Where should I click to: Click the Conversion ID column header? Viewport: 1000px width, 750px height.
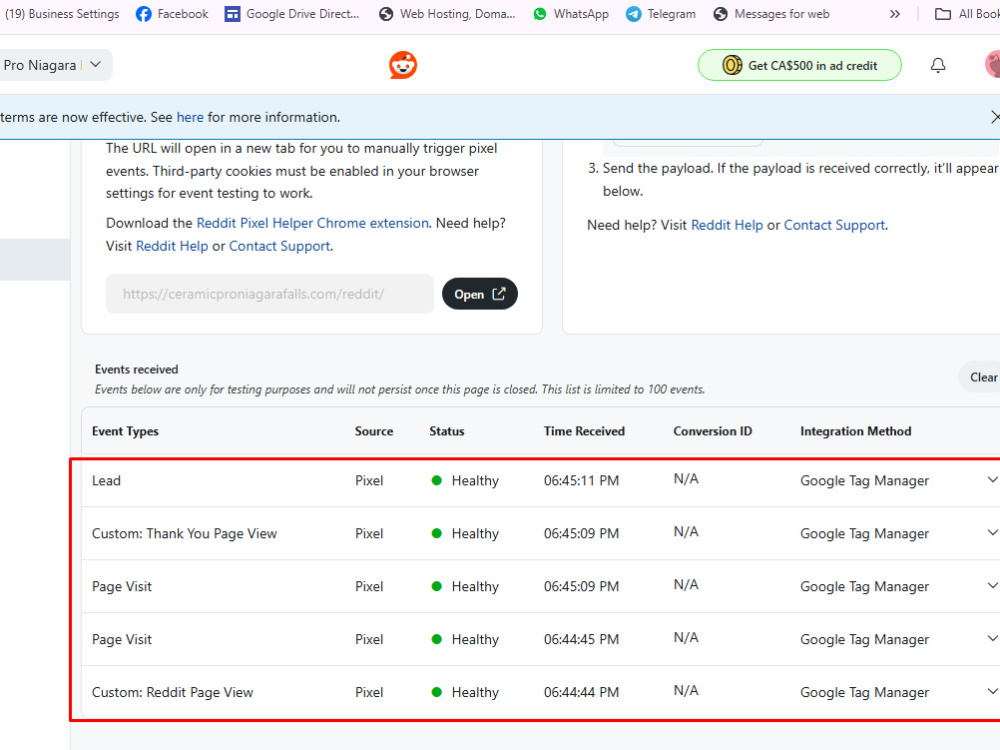(x=712, y=432)
